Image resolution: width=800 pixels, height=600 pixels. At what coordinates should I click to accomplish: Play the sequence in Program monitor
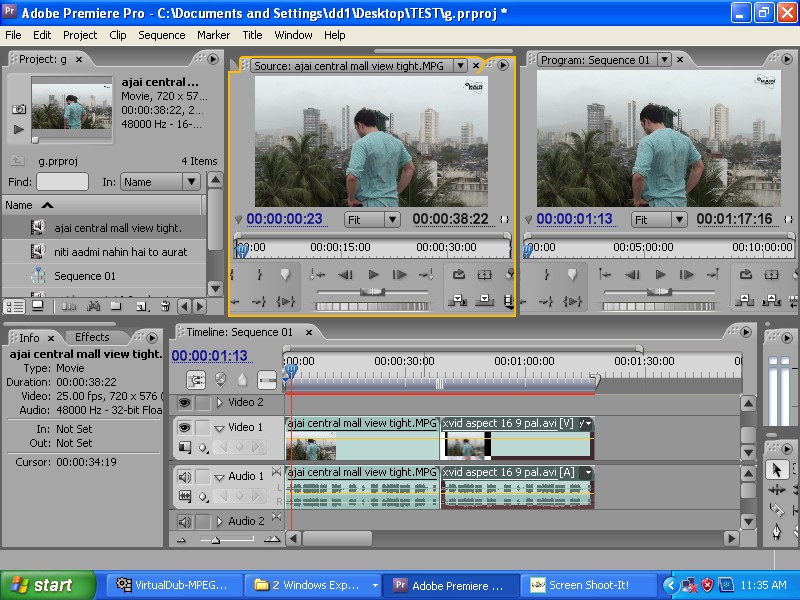[661, 275]
